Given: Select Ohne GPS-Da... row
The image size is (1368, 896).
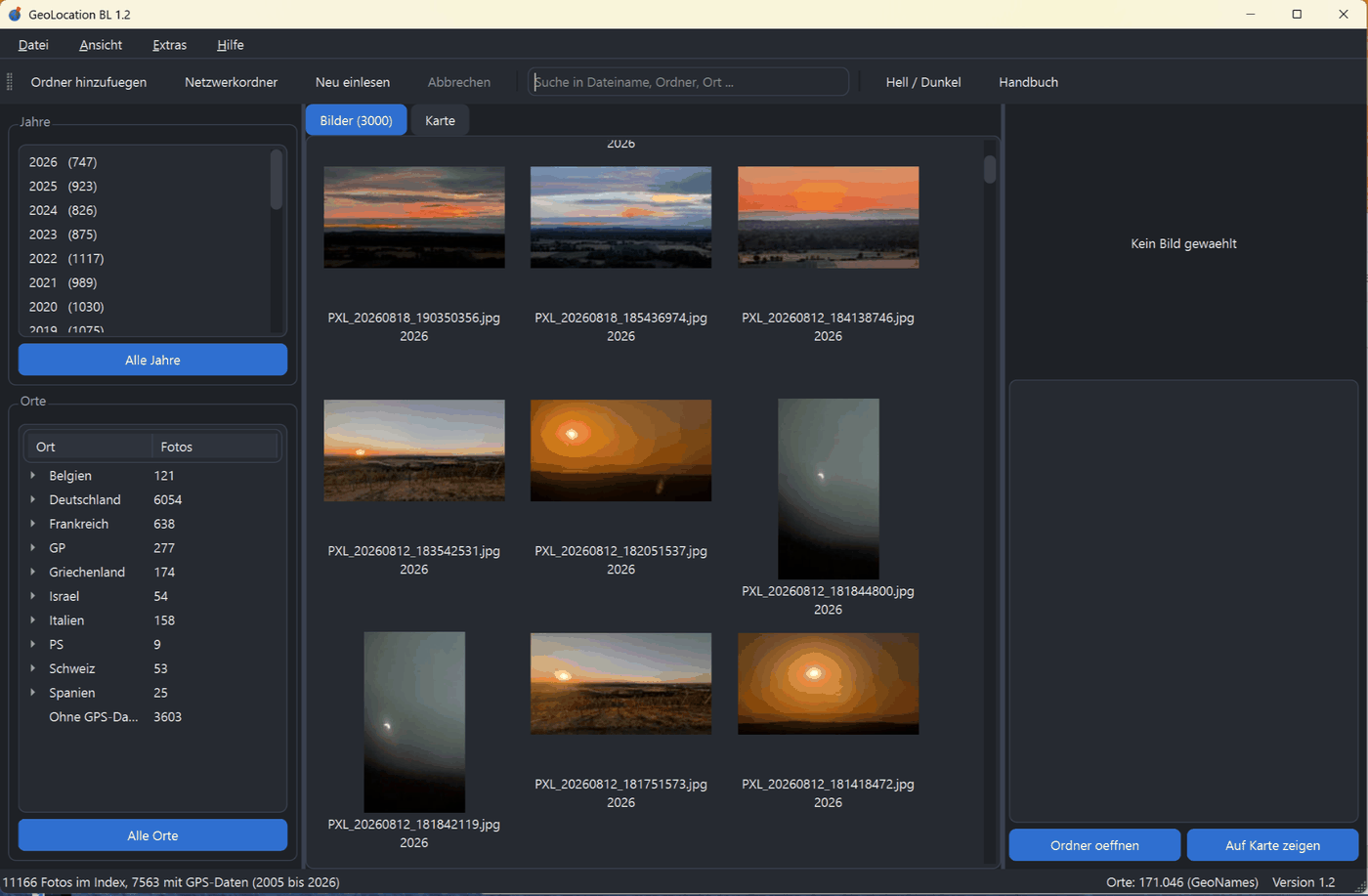Looking at the screenshot, I should coord(151,717).
